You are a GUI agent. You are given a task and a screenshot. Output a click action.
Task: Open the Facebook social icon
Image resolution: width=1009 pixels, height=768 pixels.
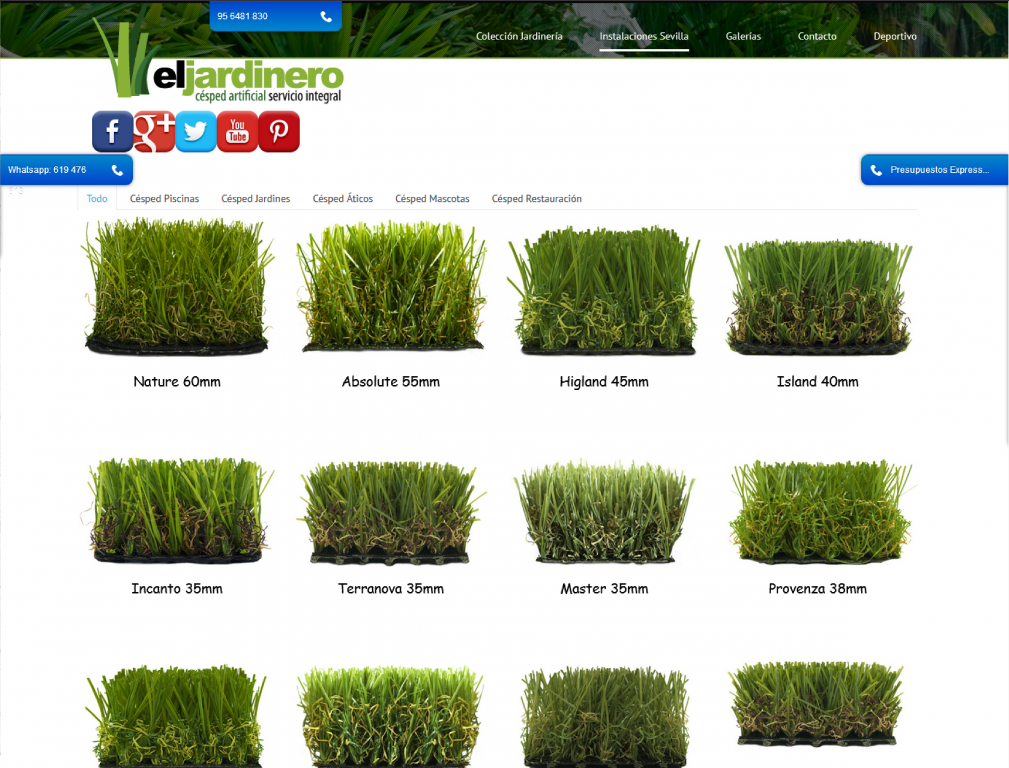click(112, 132)
